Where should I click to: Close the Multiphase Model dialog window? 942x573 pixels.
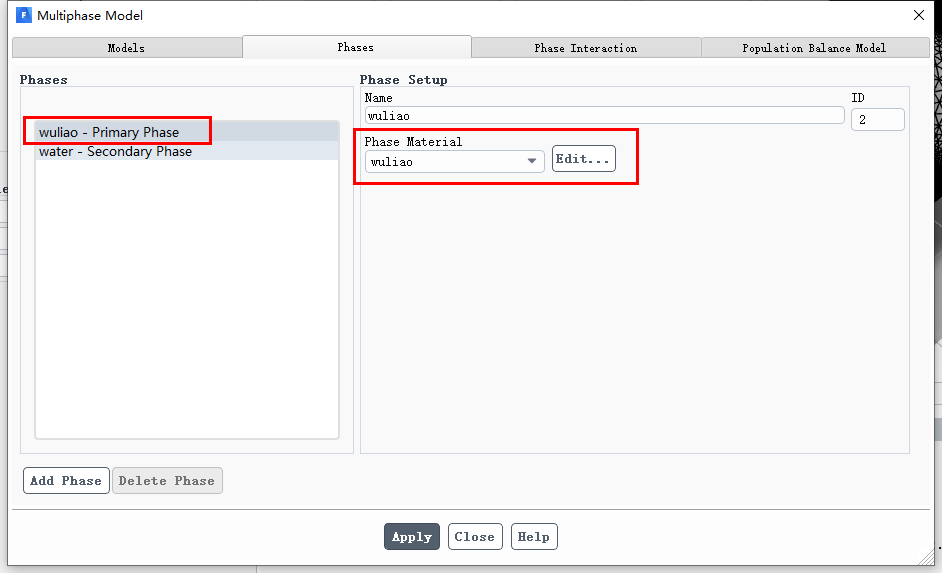click(919, 15)
